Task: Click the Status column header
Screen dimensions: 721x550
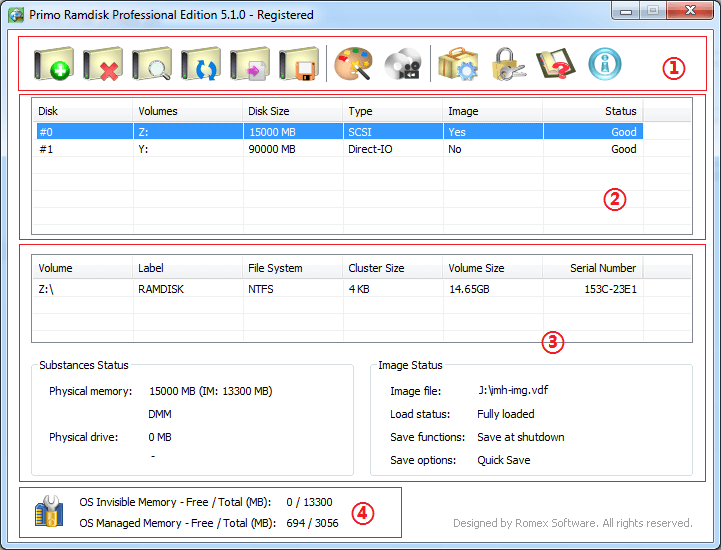Action: tap(593, 111)
